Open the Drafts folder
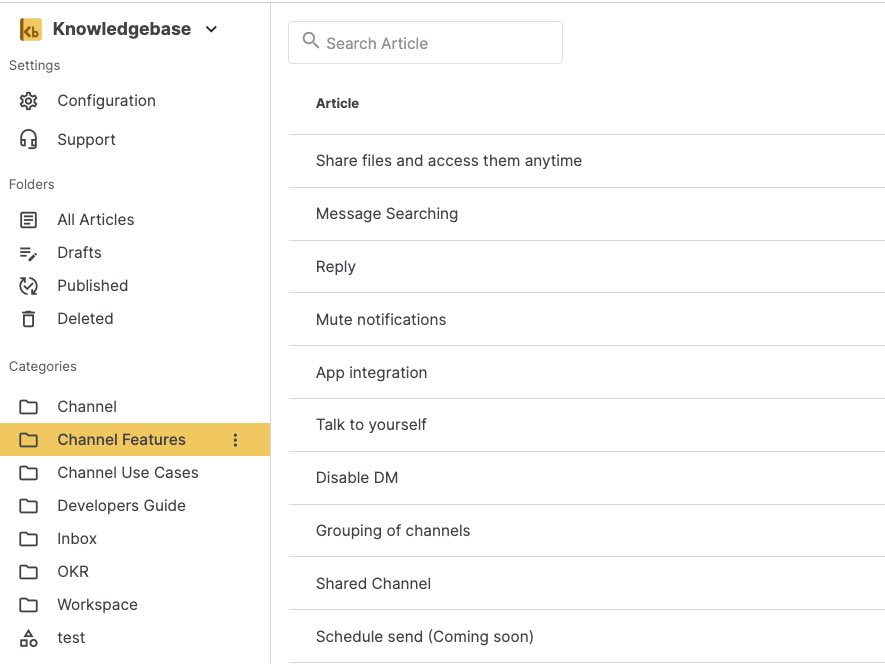Image resolution: width=885 pixels, height=664 pixels. (x=80, y=252)
